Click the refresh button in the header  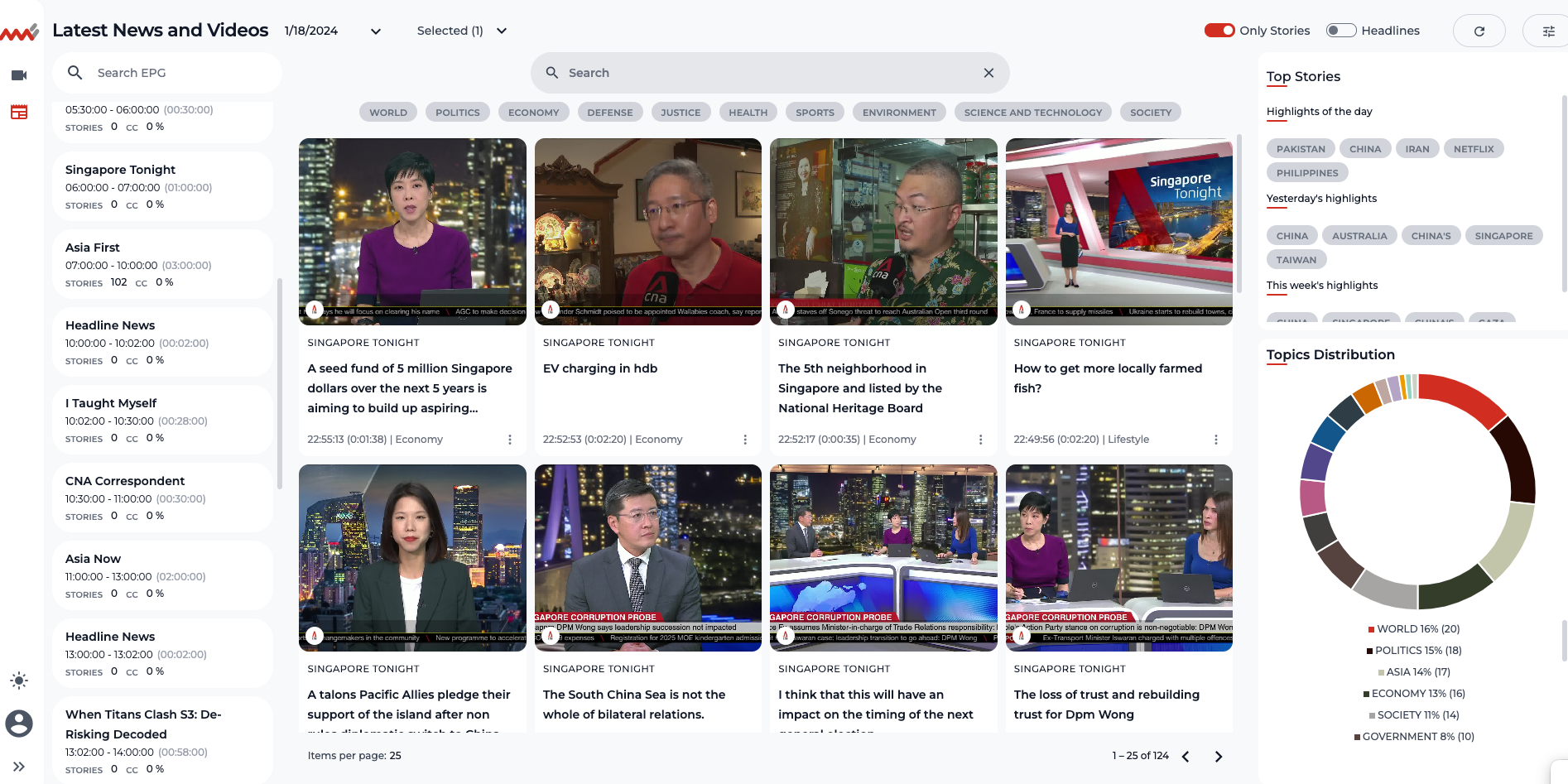[x=1479, y=31]
